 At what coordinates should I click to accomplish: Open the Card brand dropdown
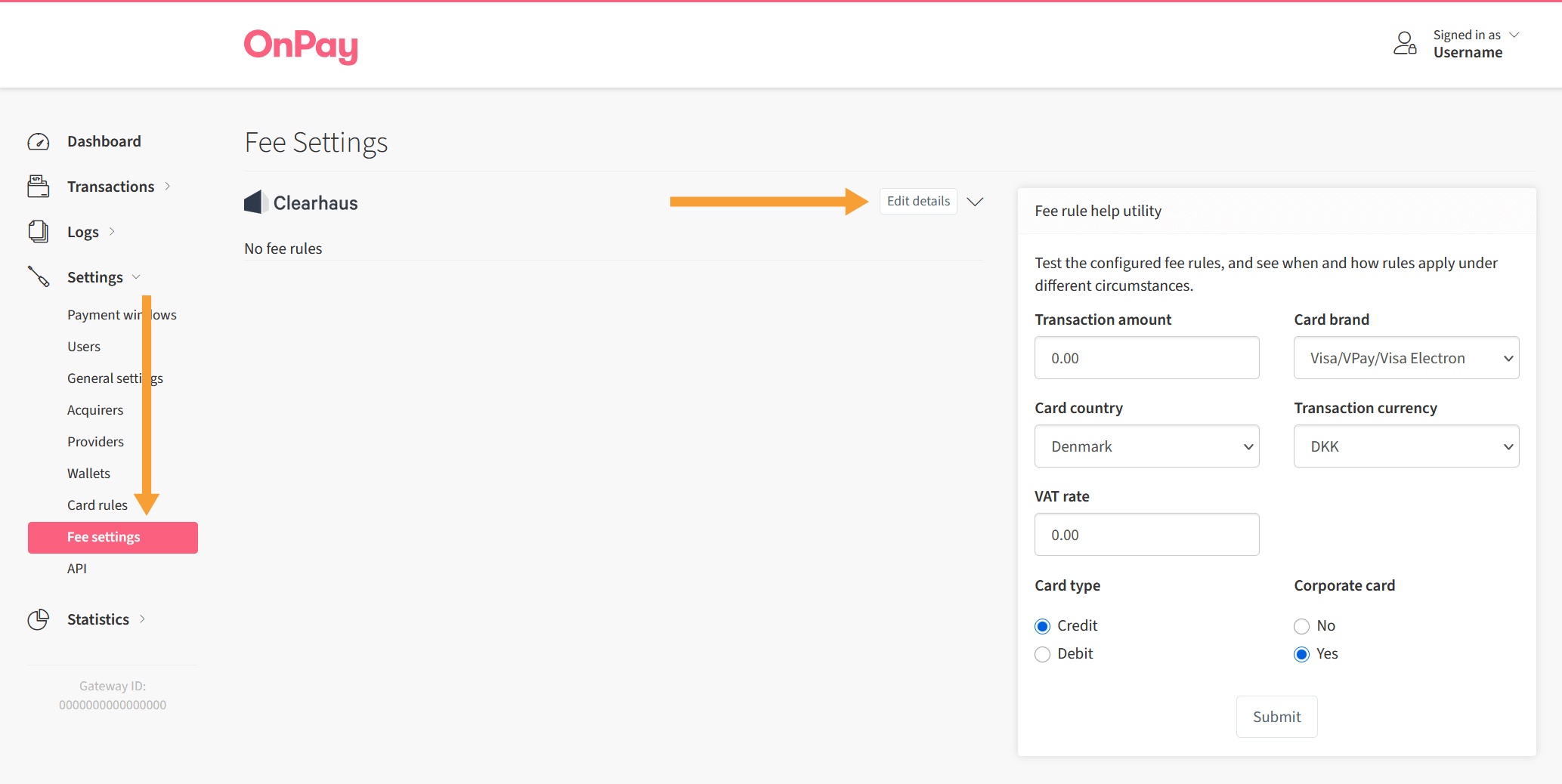click(1406, 358)
